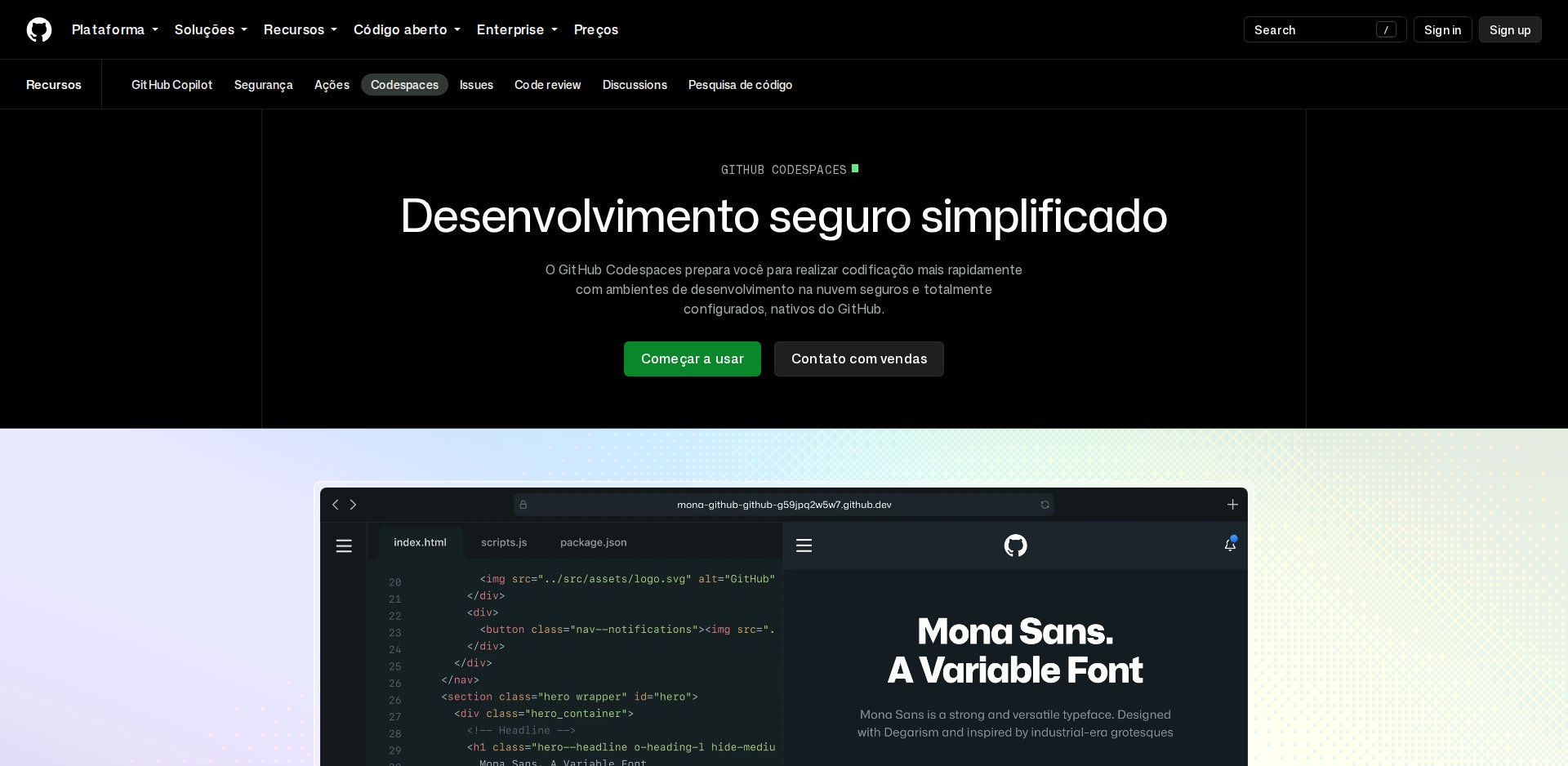Click the Contato com vendas button
This screenshot has width=1568, height=766.
pyautogui.click(x=859, y=359)
